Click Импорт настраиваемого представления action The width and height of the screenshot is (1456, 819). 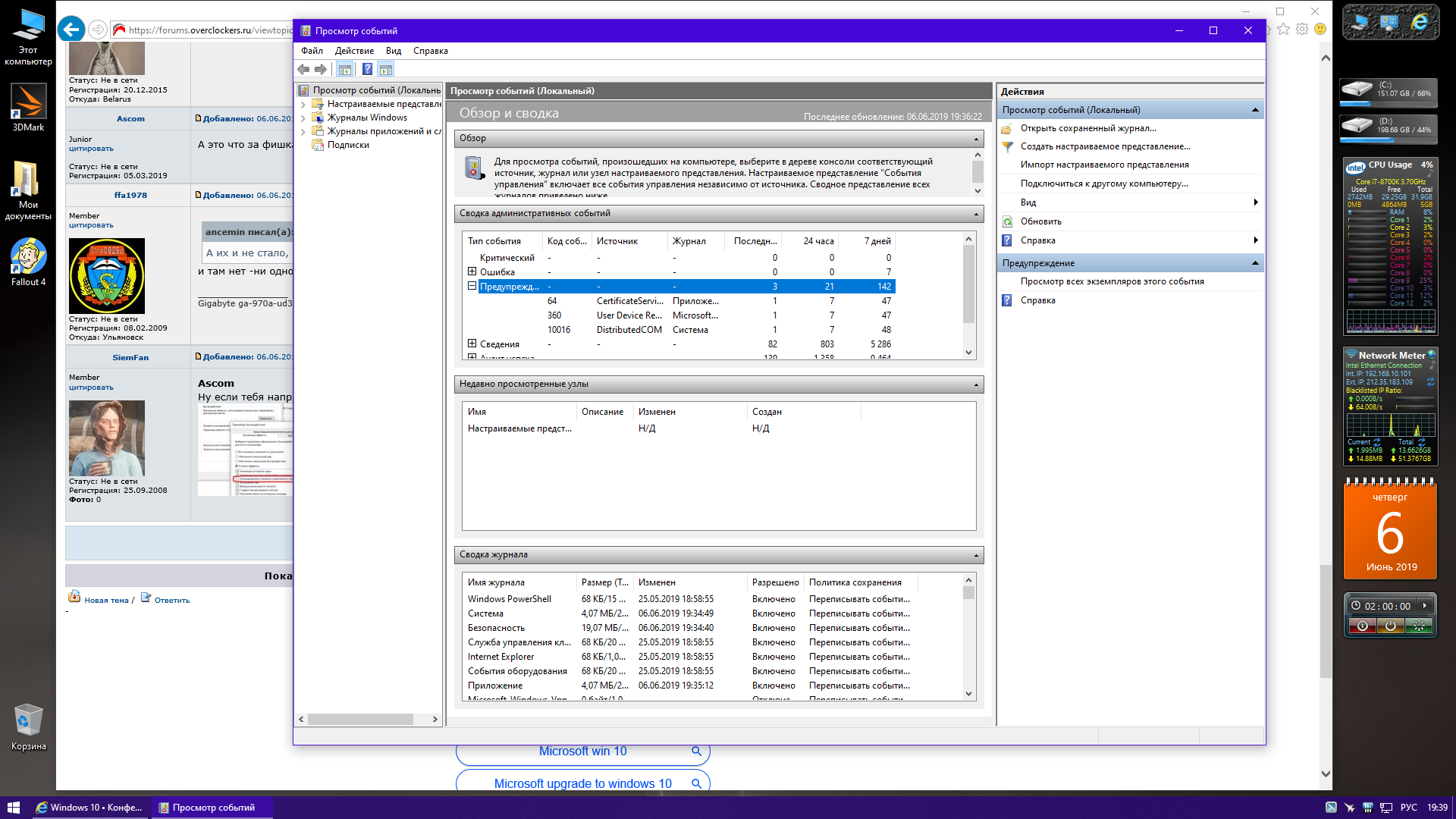[1104, 165]
